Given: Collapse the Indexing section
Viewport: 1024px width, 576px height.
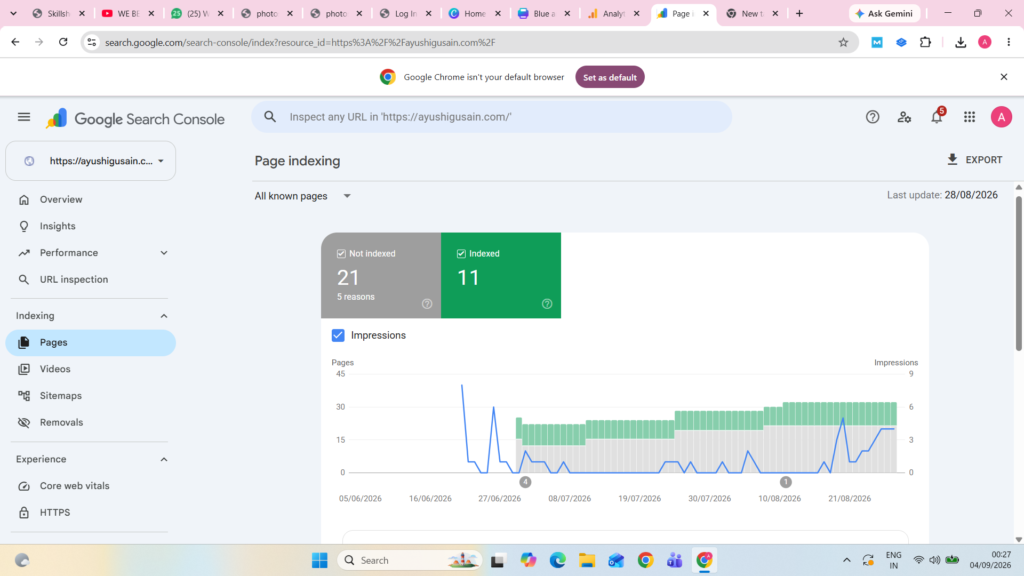Looking at the screenshot, I should tap(164, 316).
